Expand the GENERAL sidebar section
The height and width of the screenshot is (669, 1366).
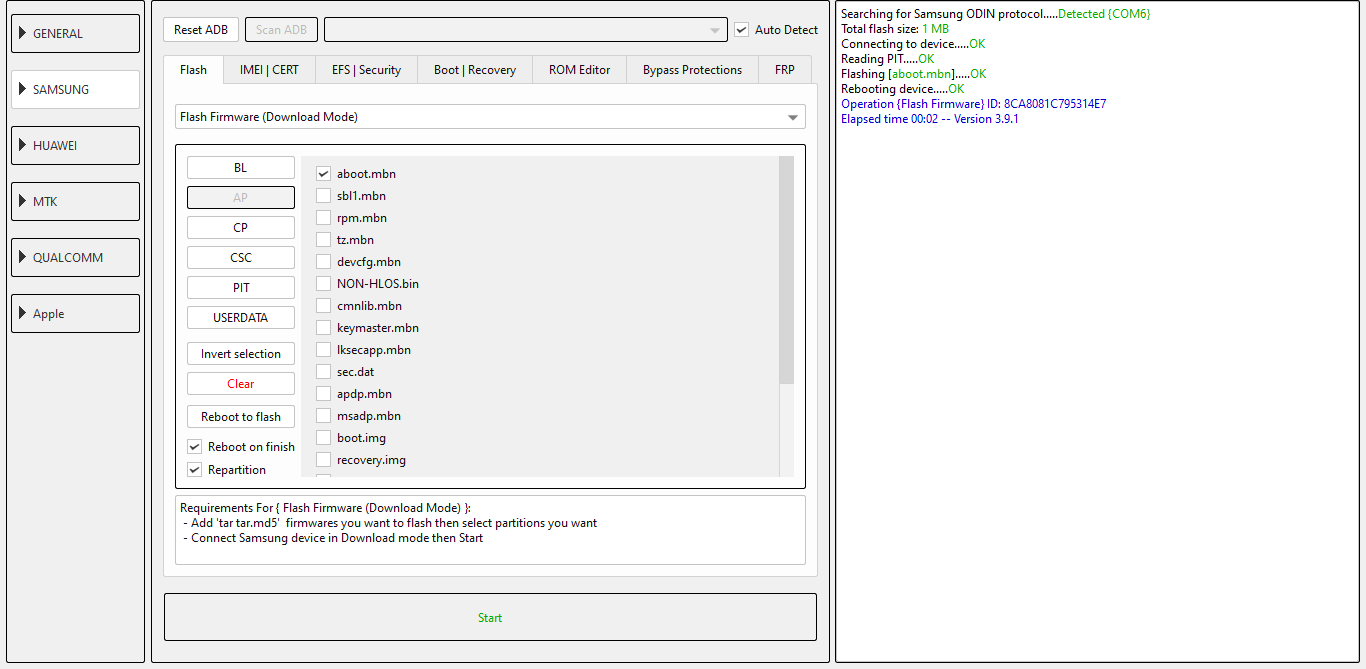pos(75,33)
